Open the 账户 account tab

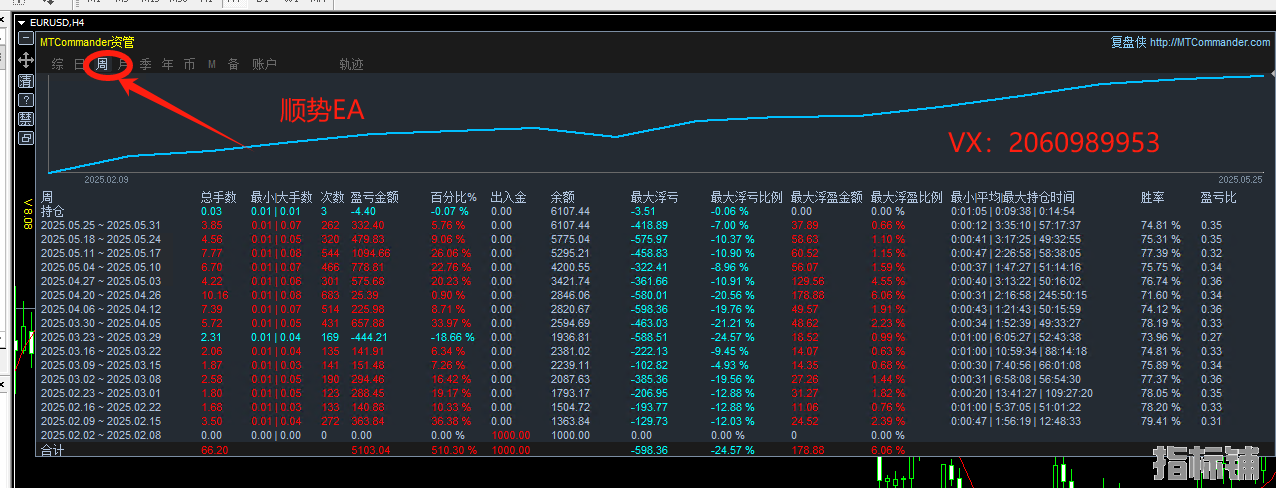click(x=264, y=64)
